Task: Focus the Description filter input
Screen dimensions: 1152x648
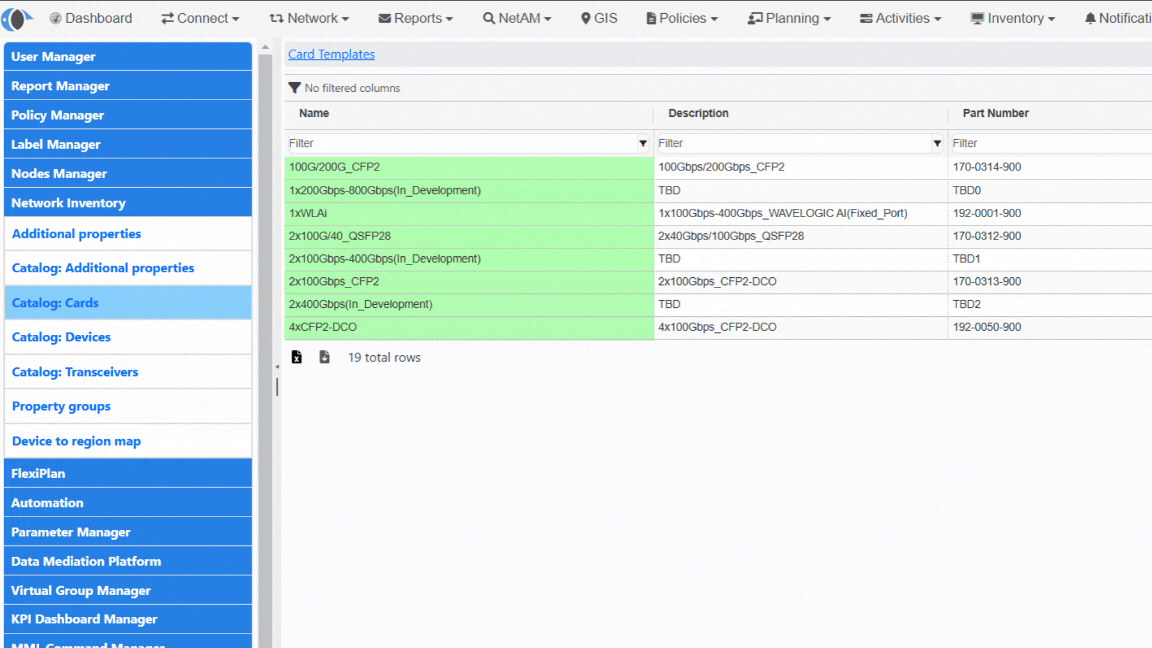Action: (793, 143)
